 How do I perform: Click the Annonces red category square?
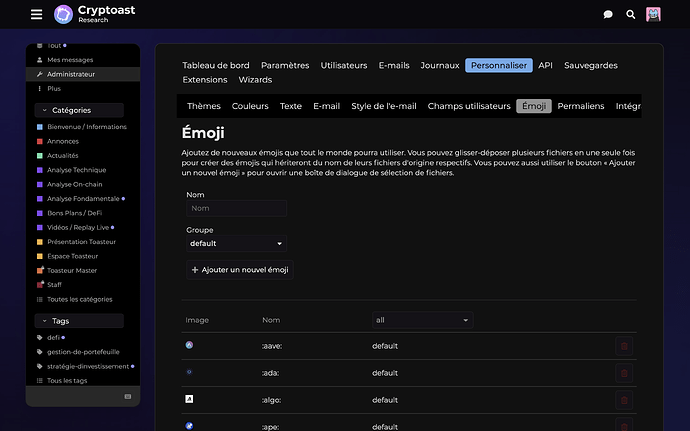click(x=40, y=141)
